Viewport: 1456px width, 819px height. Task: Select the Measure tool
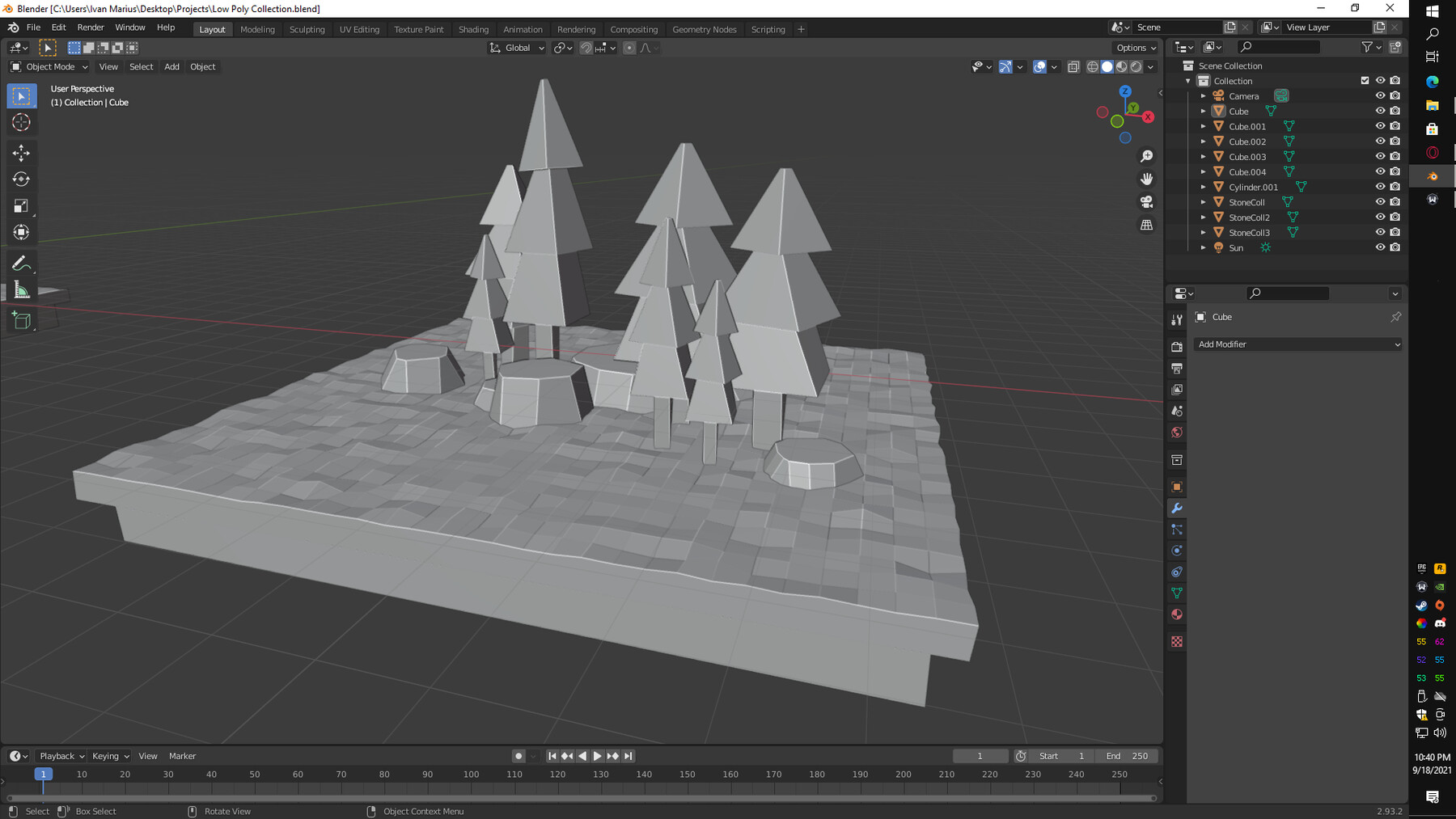(x=22, y=290)
